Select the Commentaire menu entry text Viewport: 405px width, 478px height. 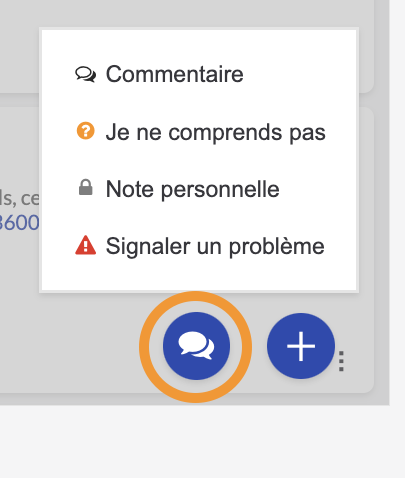click(174, 74)
